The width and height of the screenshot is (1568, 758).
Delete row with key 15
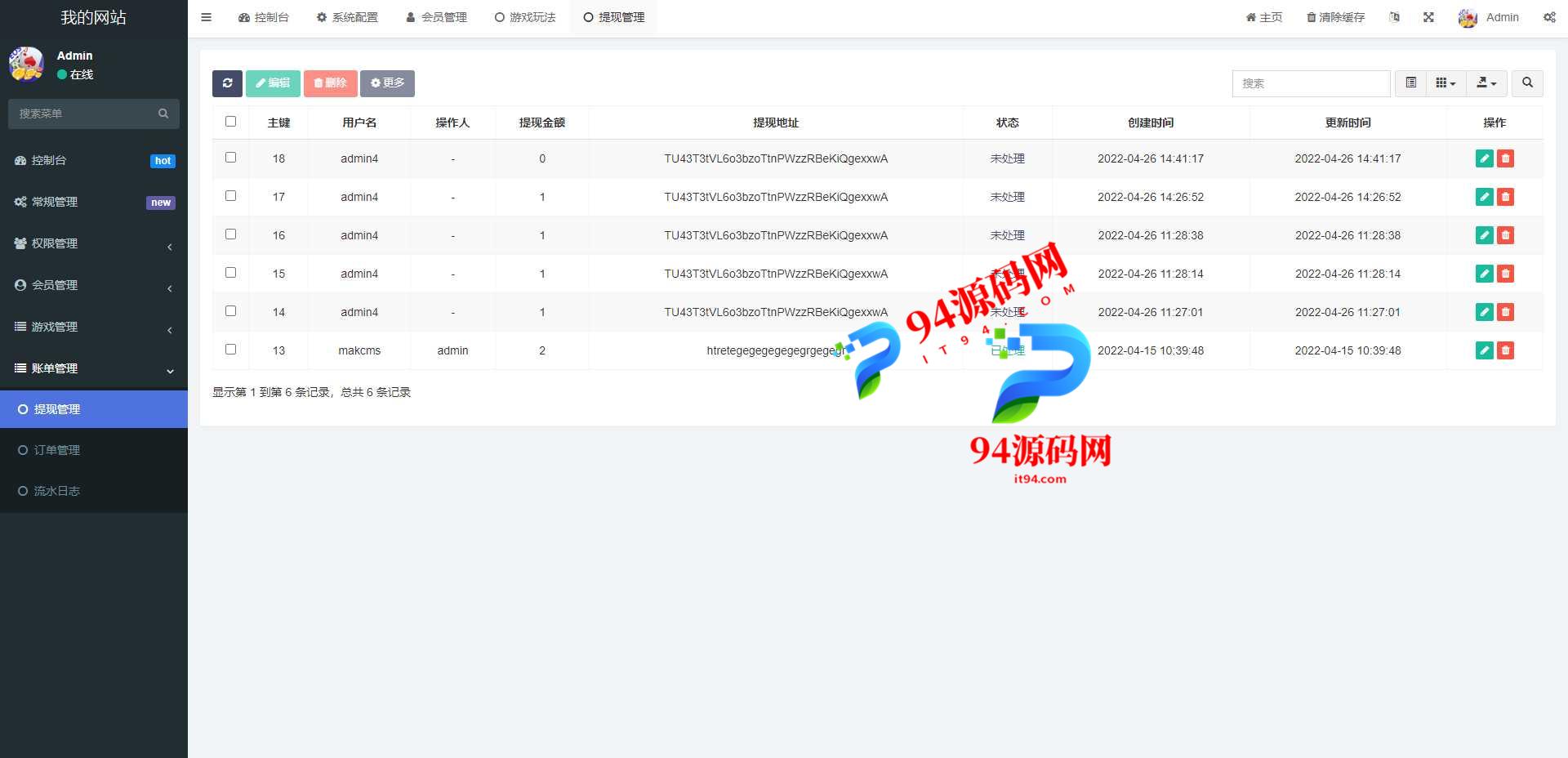pos(1505,274)
